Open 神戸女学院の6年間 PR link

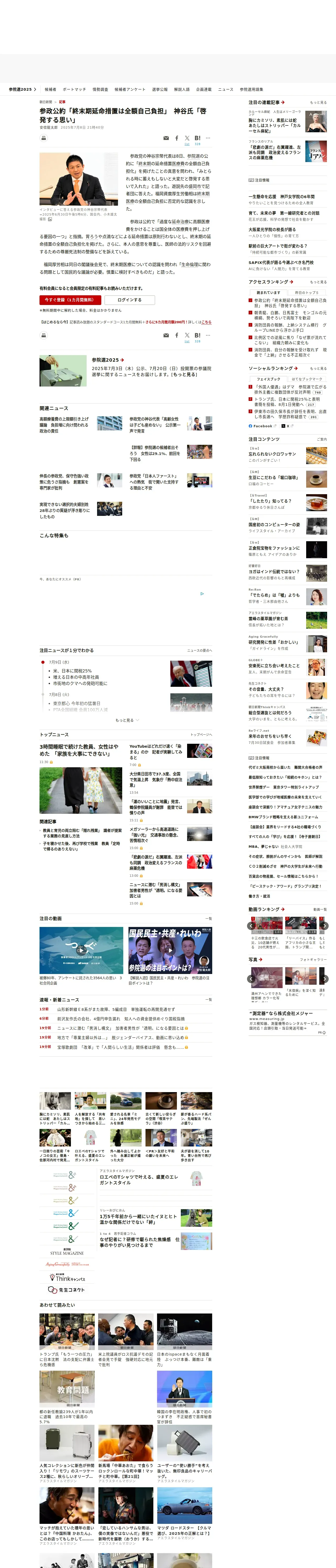click(282, 197)
